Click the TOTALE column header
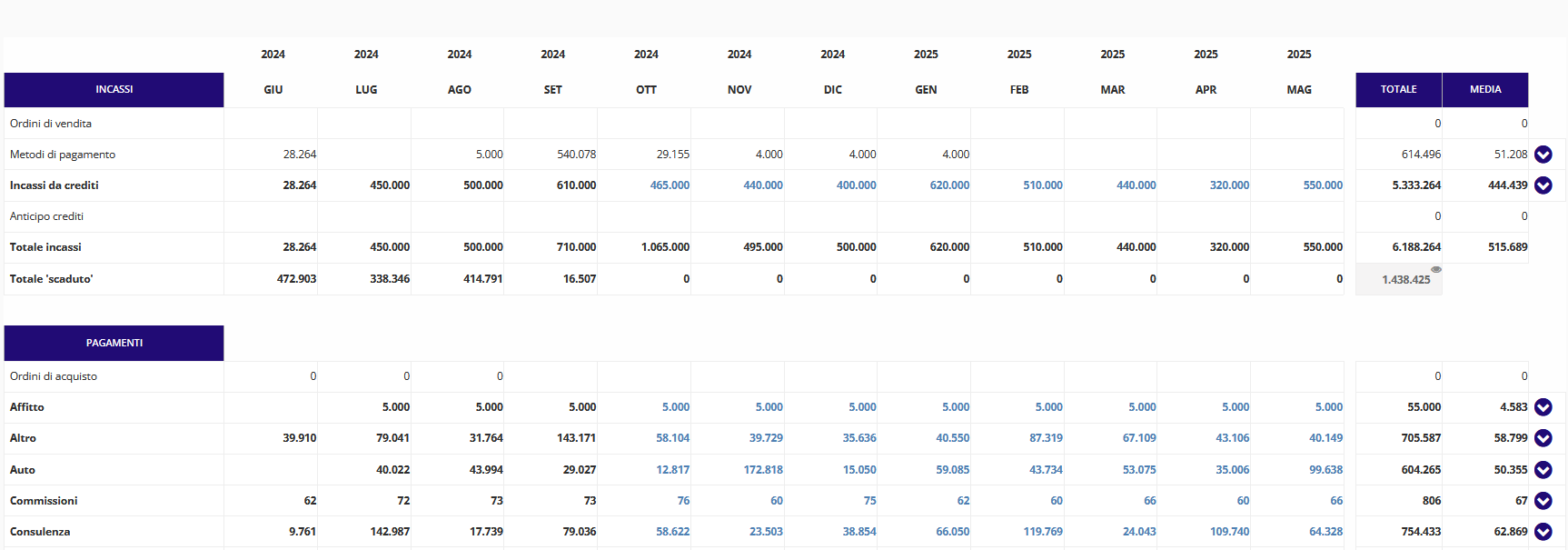 coord(1398,90)
